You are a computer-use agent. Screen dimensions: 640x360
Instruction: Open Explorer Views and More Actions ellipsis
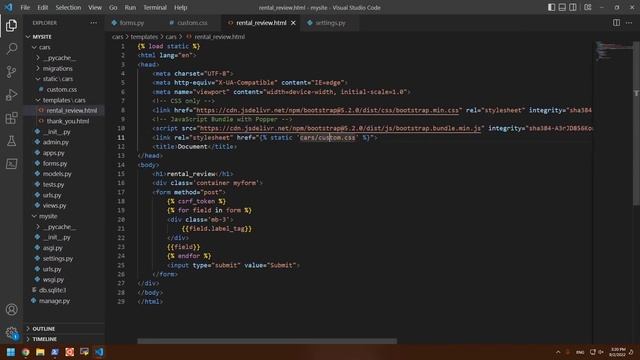[93, 23]
